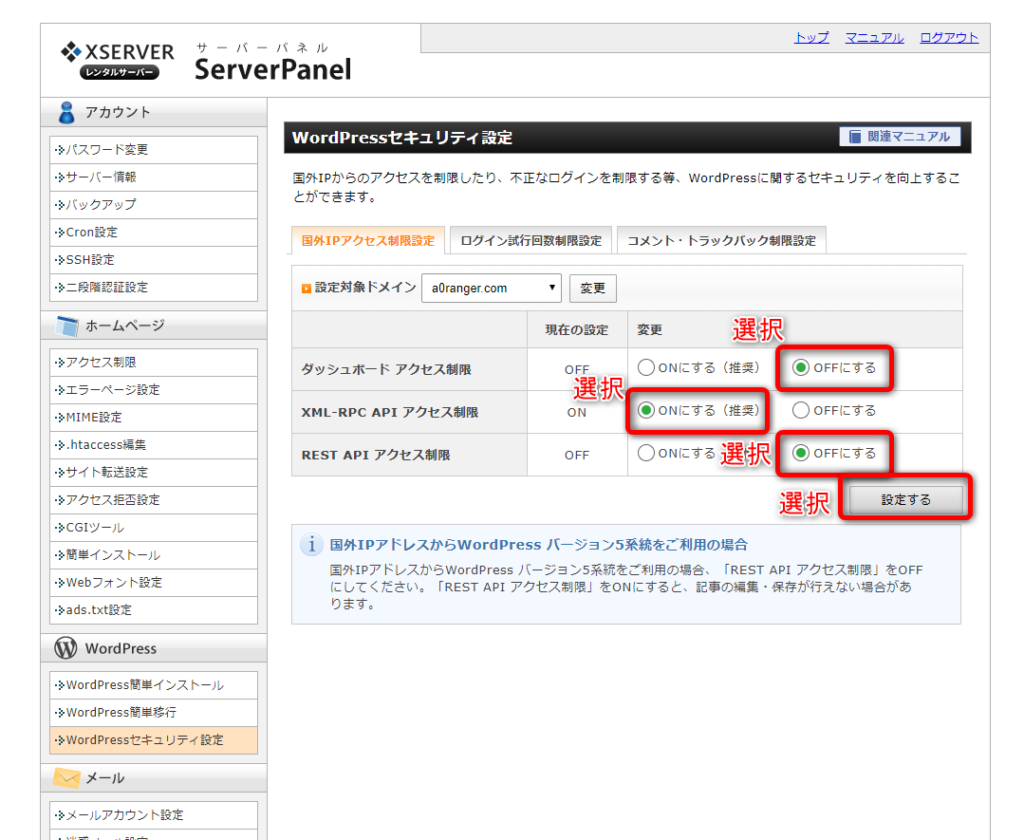Viewport: 1024px width, 840px height.
Task: Open ads.txt設定 menu item
Action: [153, 609]
